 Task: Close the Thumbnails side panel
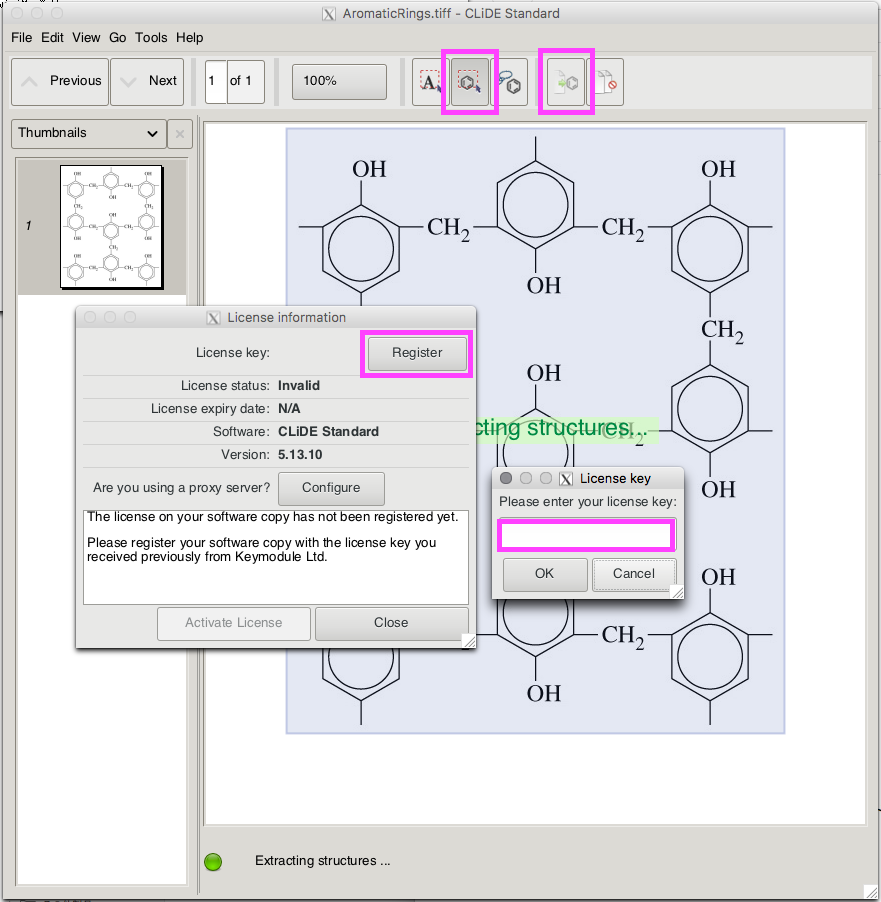pos(179,133)
